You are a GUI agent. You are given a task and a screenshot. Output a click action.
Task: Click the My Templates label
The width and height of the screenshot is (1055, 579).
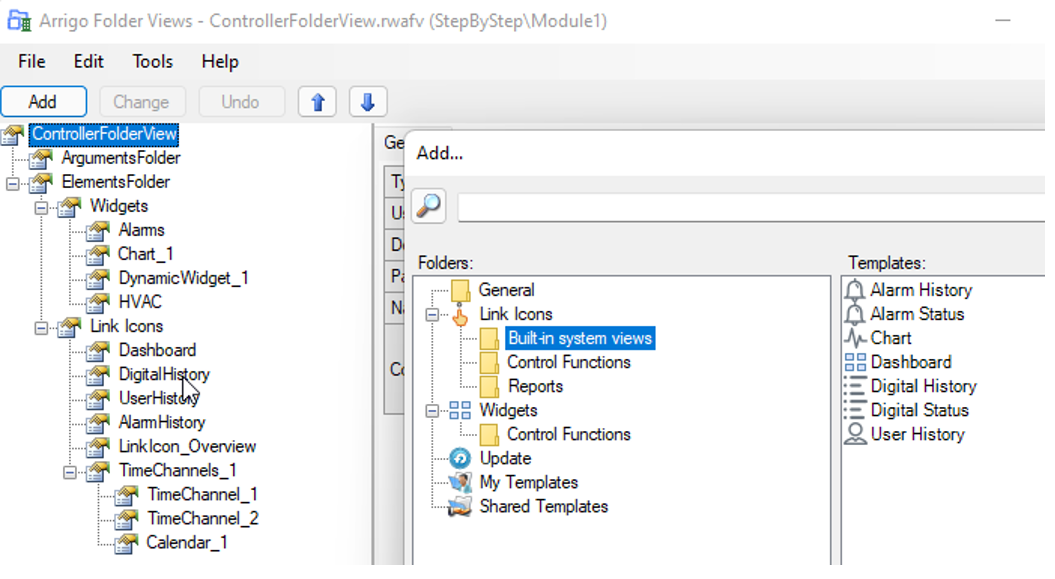(529, 483)
